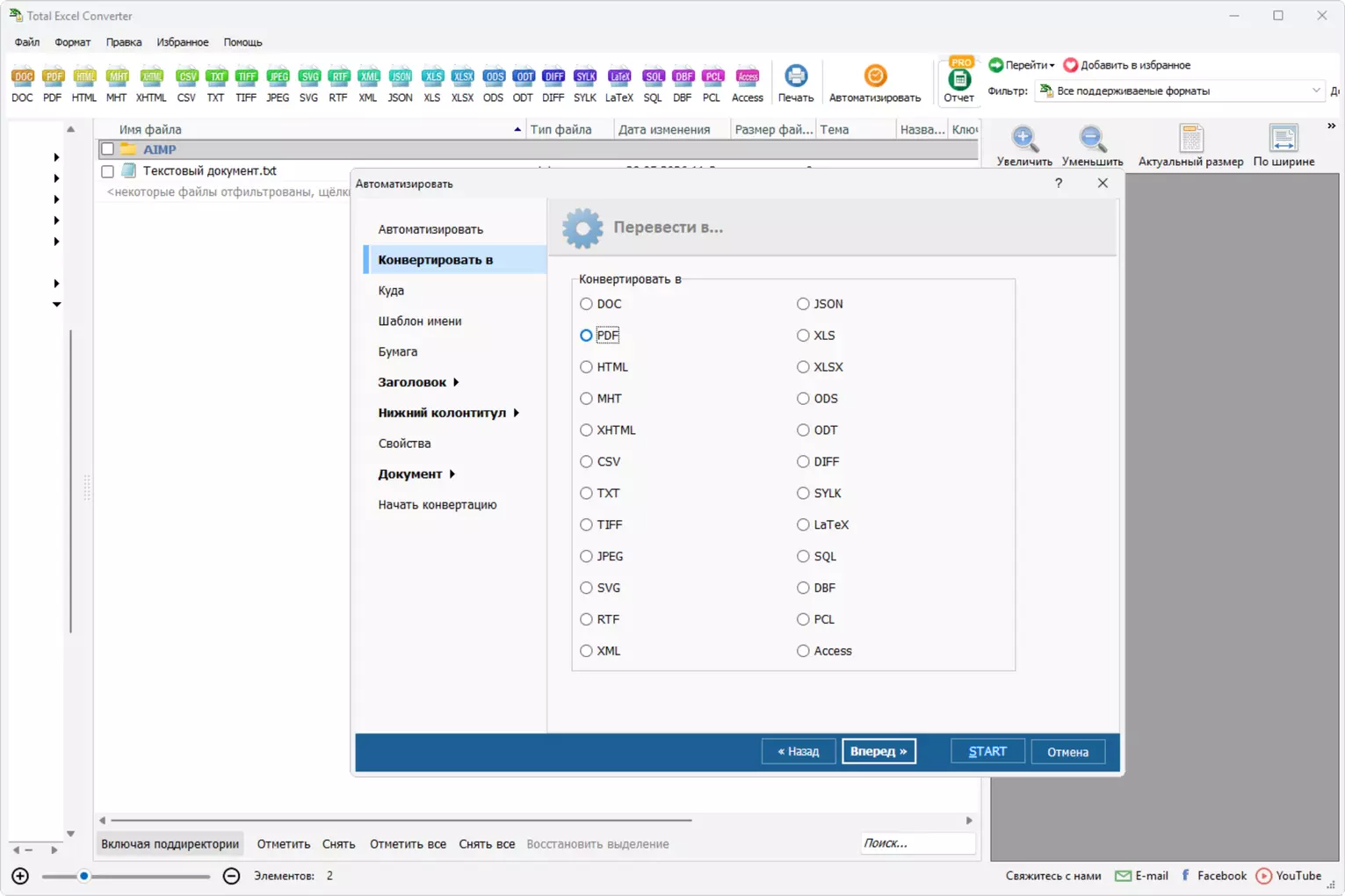Viewport: 1345px width, 896px height.
Task: Select the CSV radio option
Action: tap(586, 462)
